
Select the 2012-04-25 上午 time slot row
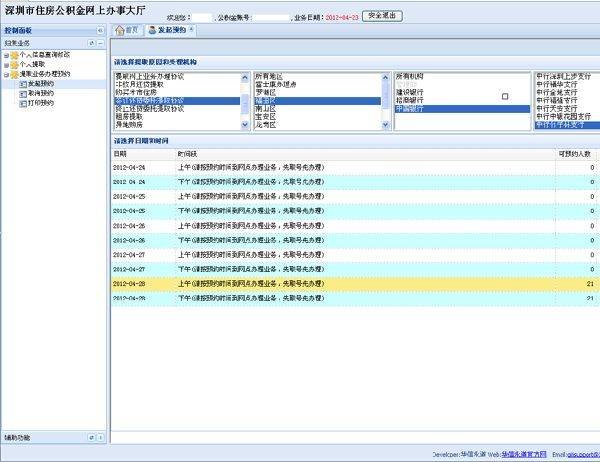pos(355,197)
